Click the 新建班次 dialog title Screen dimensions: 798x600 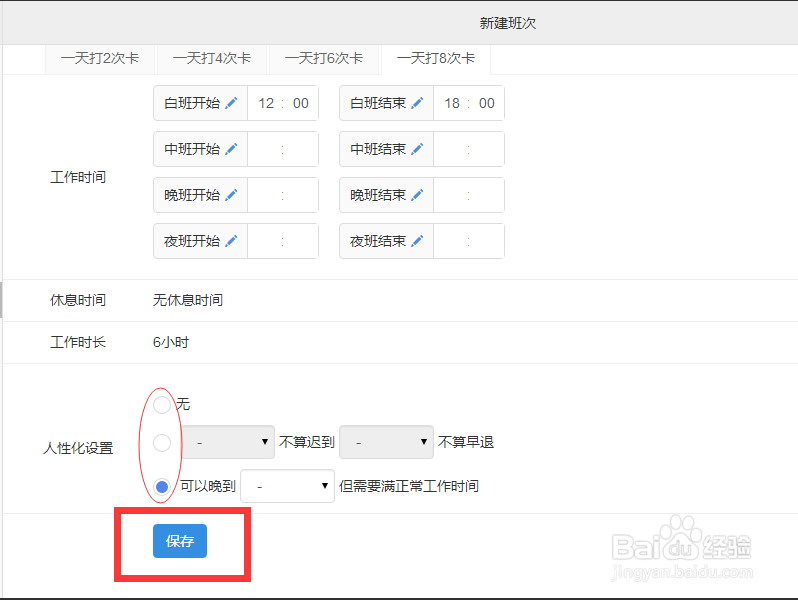click(508, 23)
